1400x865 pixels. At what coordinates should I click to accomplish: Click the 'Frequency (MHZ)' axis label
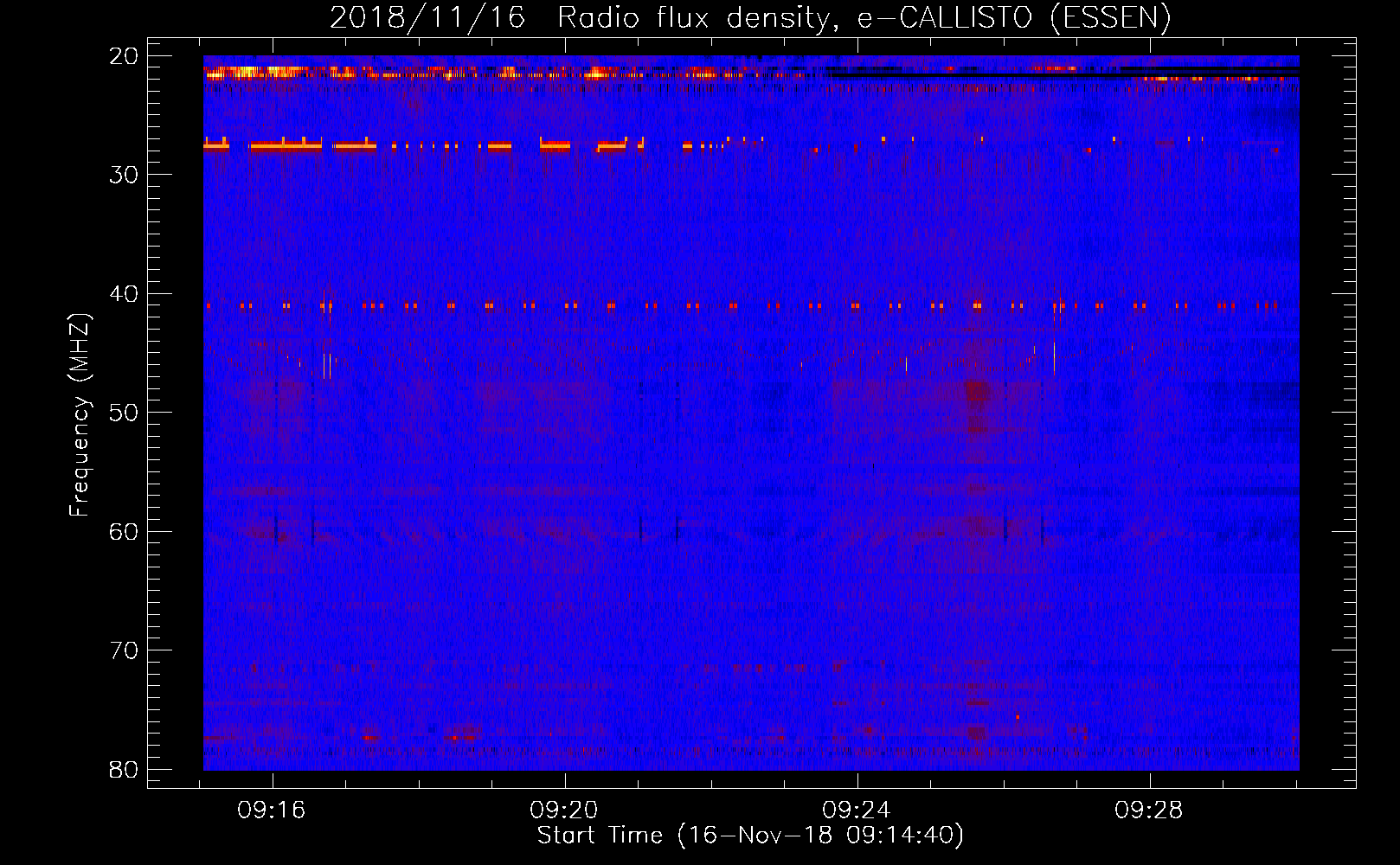80,415
